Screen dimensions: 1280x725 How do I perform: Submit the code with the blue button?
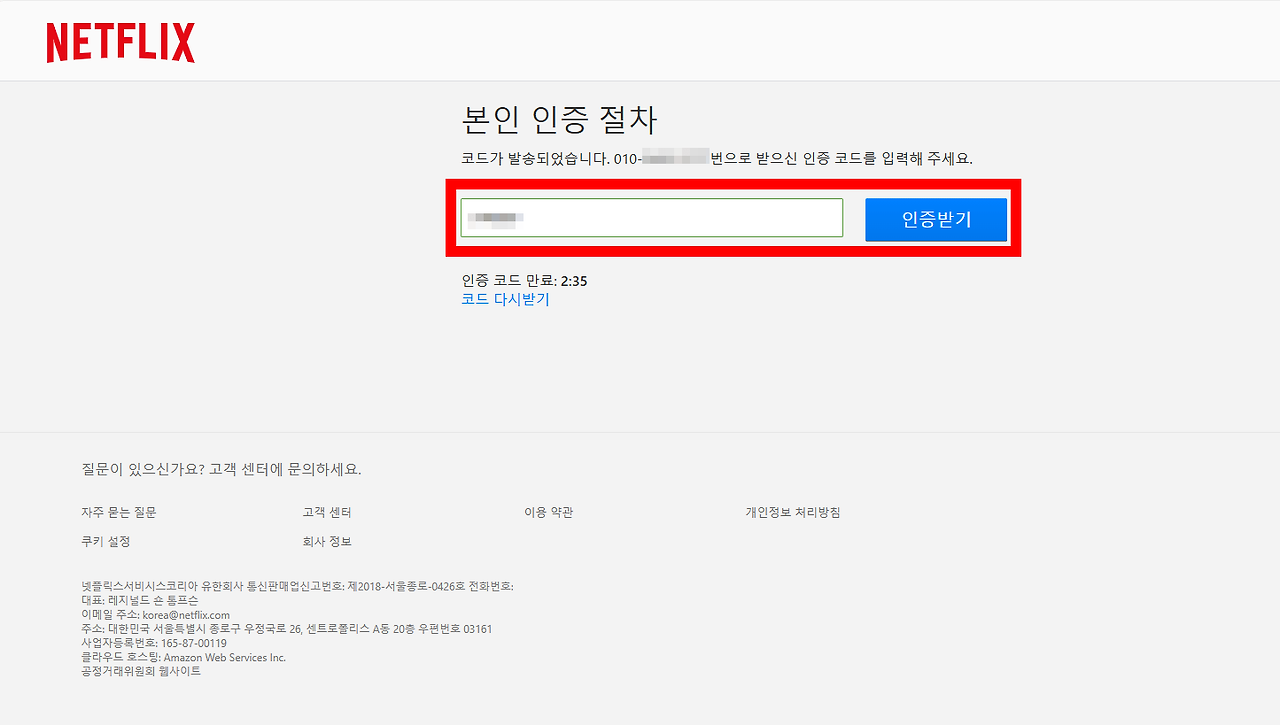click(935, 219)
